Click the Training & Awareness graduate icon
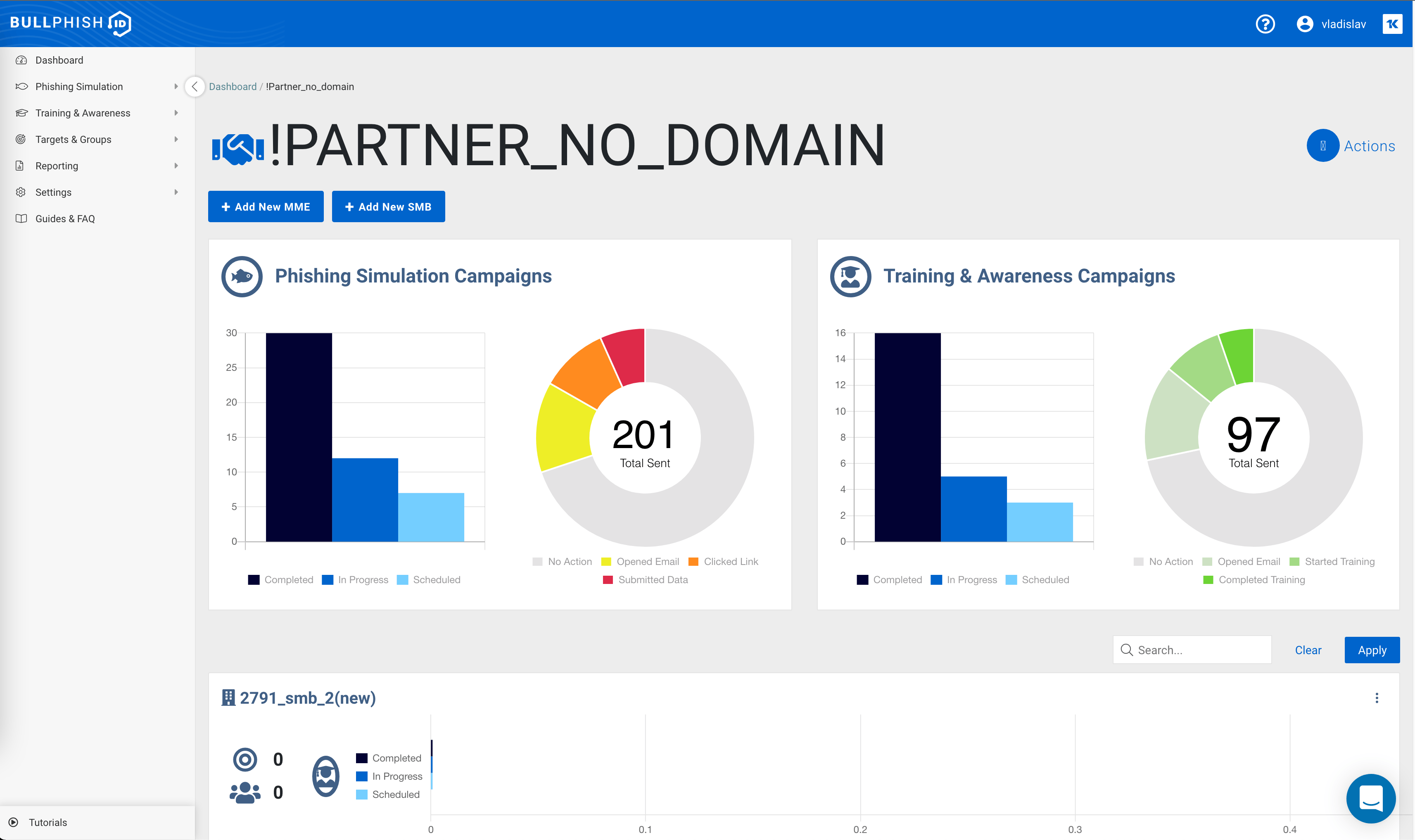Viewport: 1415px width, 840px height. click(x=850, y=276)
